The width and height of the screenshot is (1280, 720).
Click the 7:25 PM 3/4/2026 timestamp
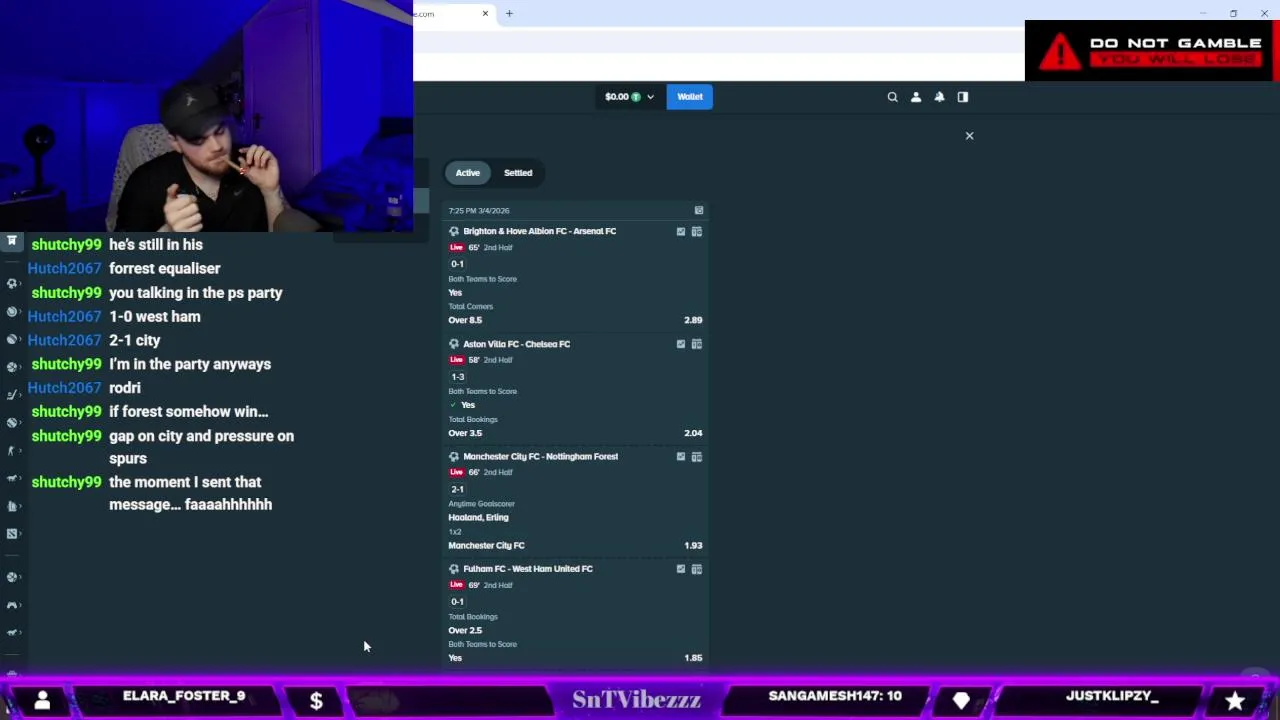(x=479, y=211)
